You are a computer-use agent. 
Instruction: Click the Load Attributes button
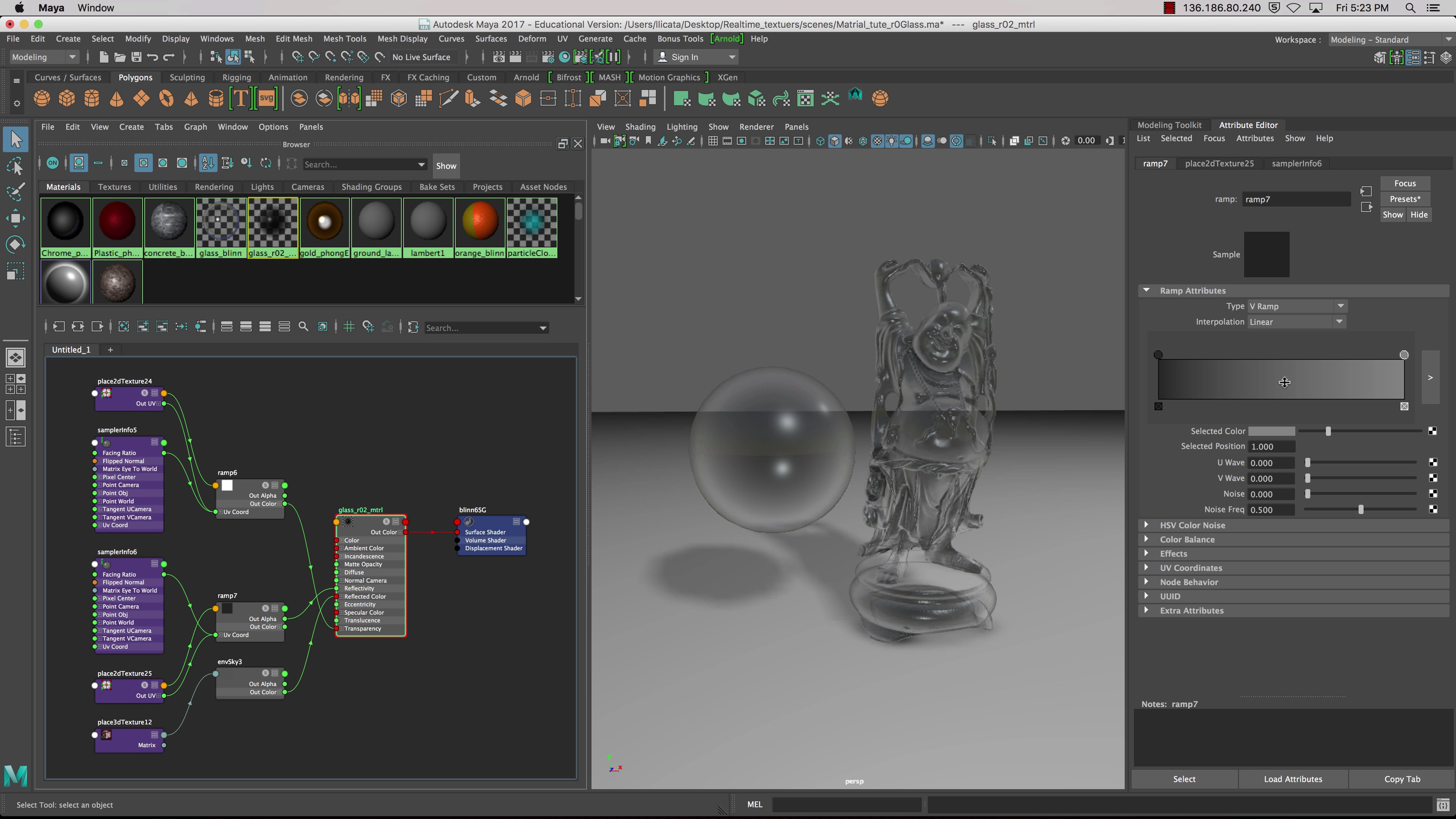(1294, 779)
